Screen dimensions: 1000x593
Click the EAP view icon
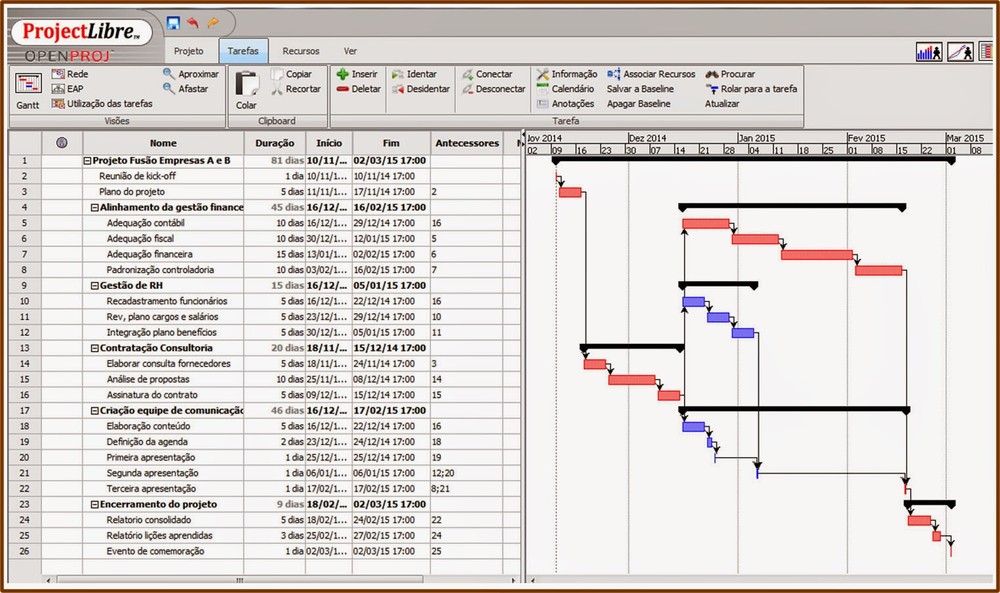(x=65, y=88)
